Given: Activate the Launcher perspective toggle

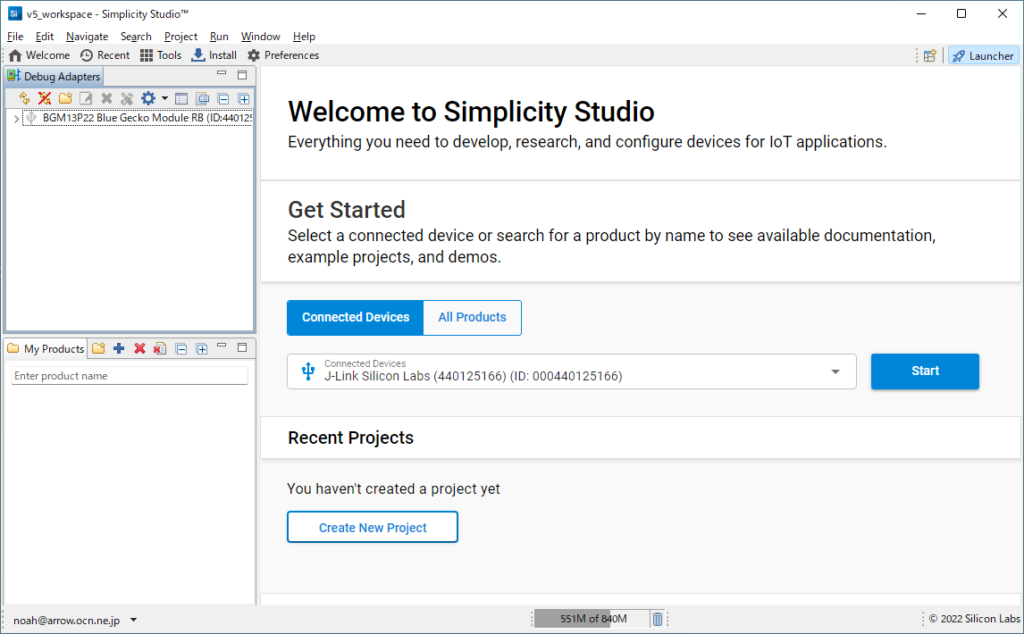Looking at the screenshot, I should (x=983, y=56).
